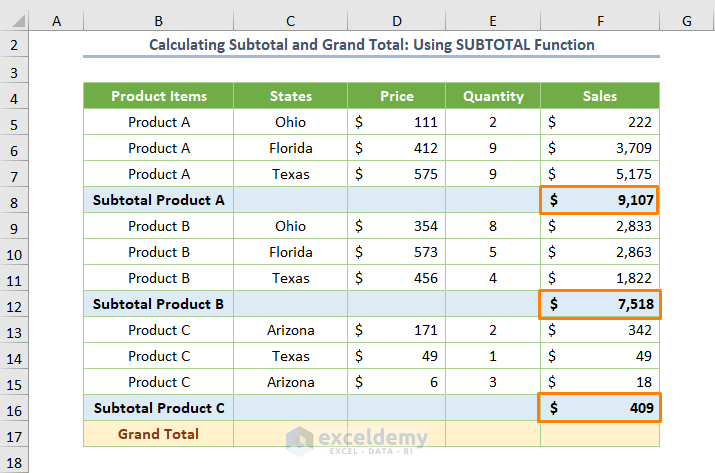Viewport: 715px width, 473px height.
Task: Select price cell showing 354
Action: (x=397, y=226)
